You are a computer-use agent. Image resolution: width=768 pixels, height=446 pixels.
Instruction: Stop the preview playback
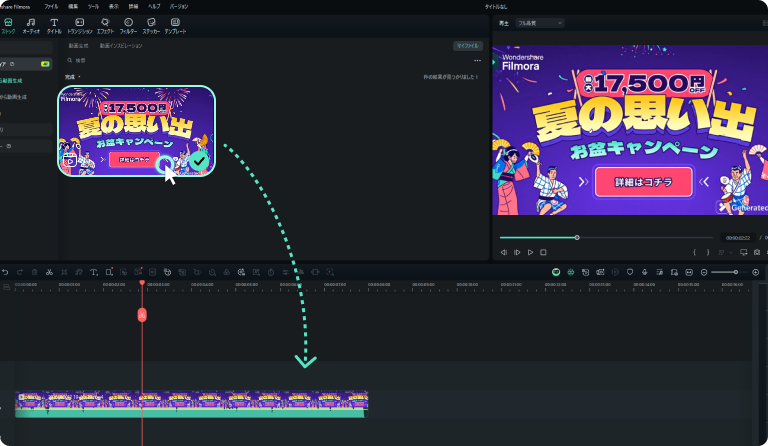(x=543, y=252)
